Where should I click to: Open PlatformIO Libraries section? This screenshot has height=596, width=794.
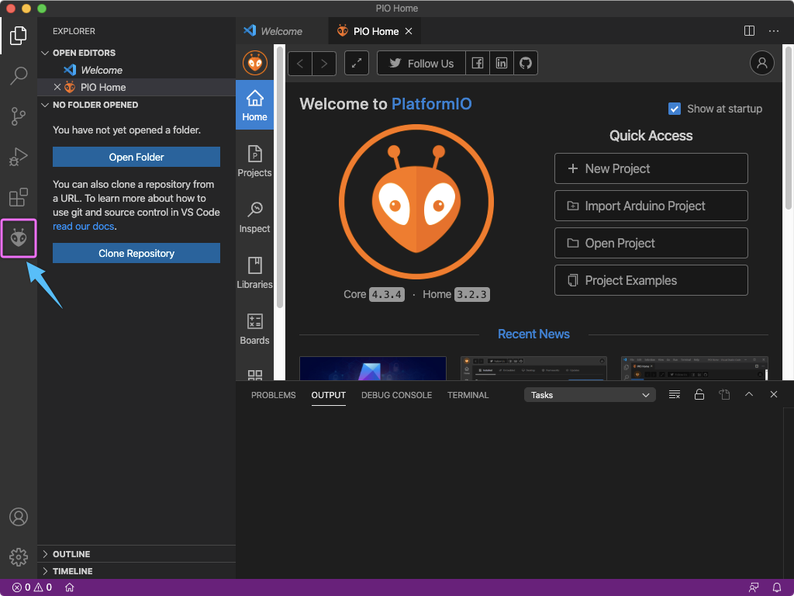tap(255, 272)
